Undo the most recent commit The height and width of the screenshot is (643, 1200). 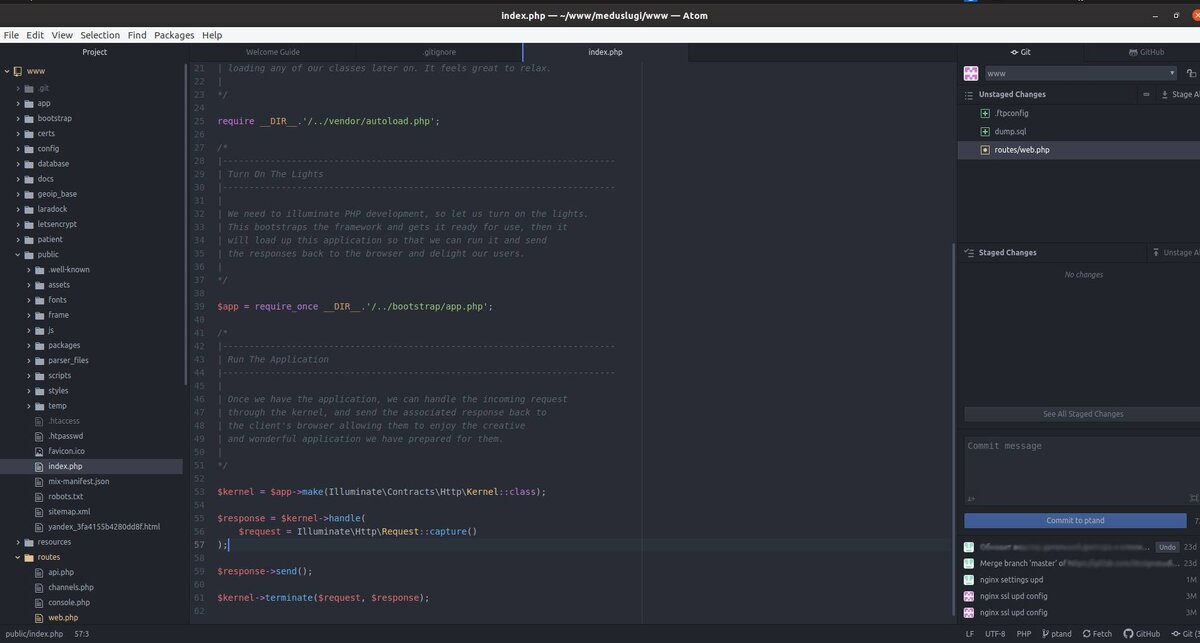1166,547
